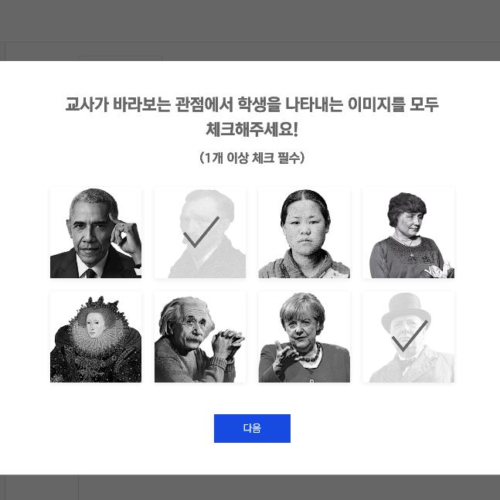500x500 pixels.
Task: Select the suited man touching his temple
Action: 96,233
